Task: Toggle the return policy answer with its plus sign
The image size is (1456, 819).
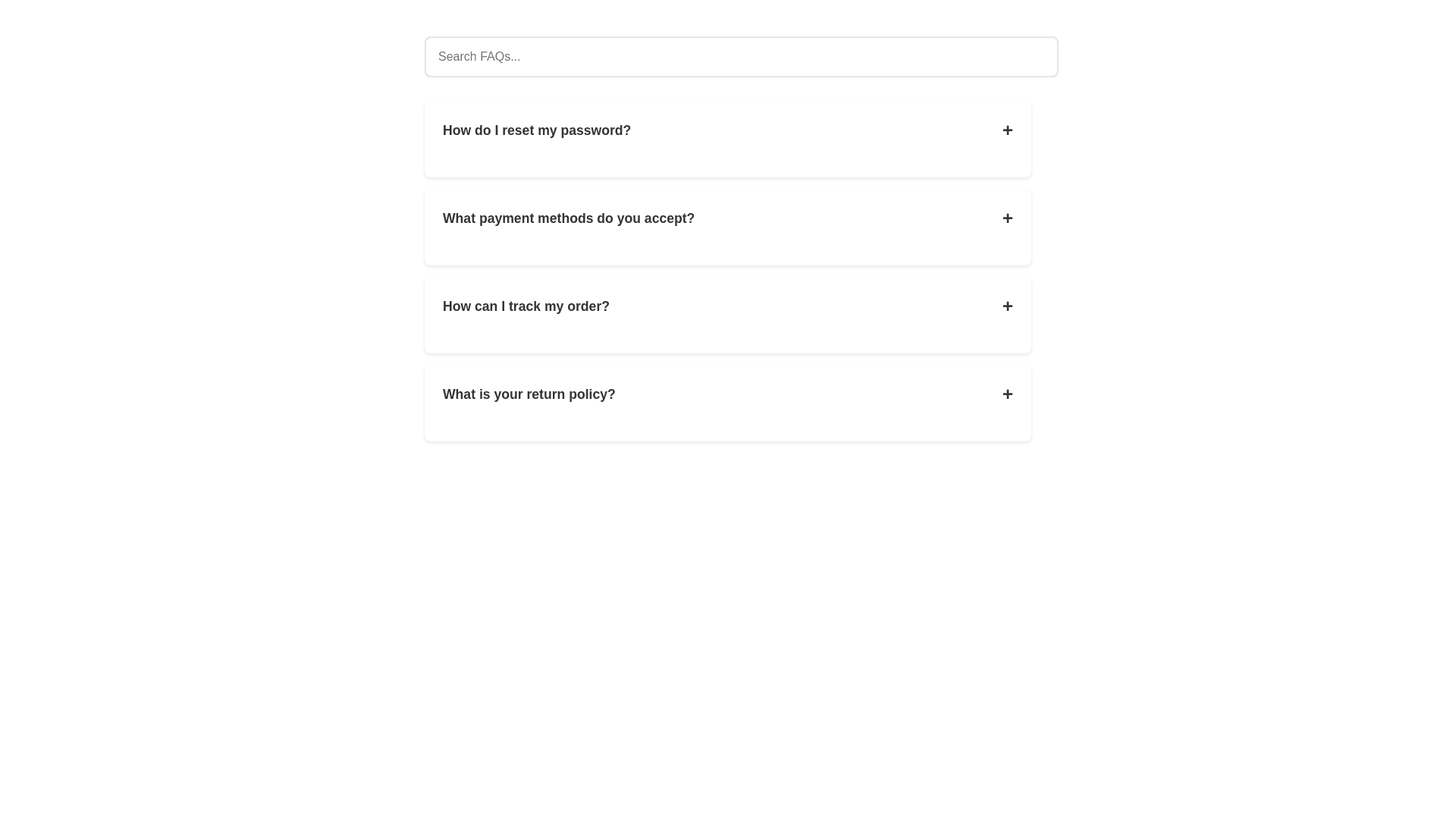Action: (1007, 394)
